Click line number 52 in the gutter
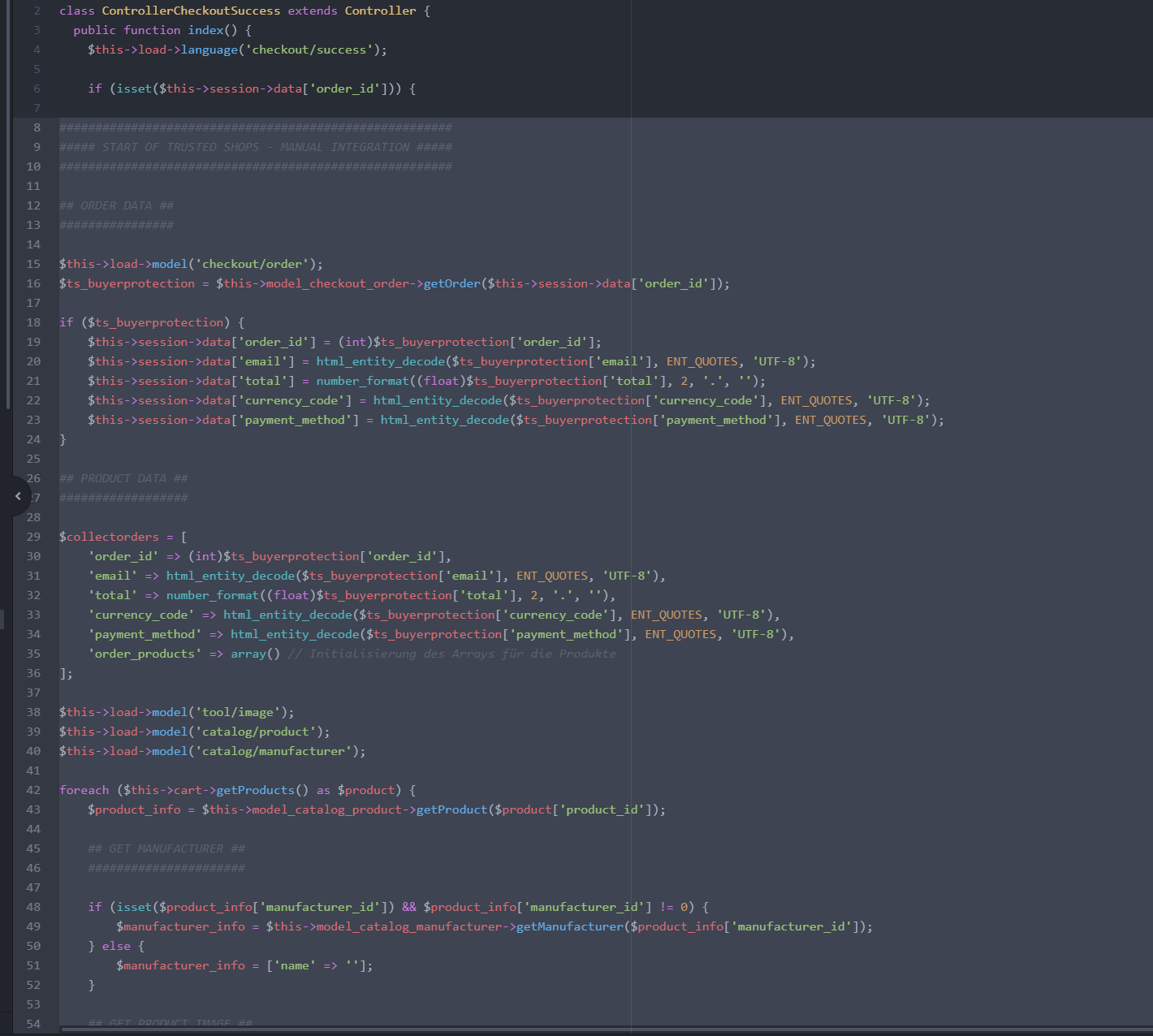1153x1036 pixels. click(33, 985)
